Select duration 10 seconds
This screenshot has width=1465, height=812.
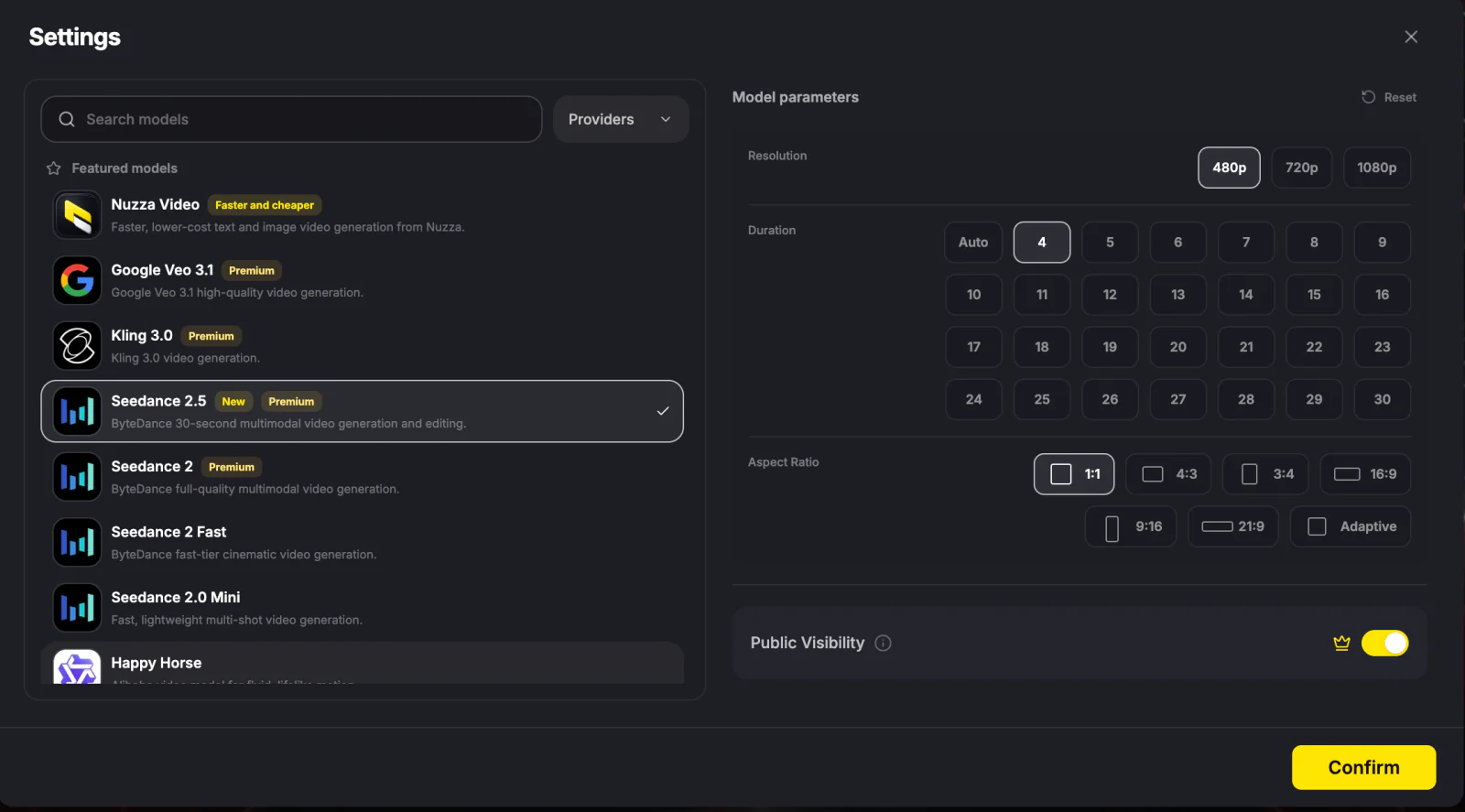click(973, 295)
